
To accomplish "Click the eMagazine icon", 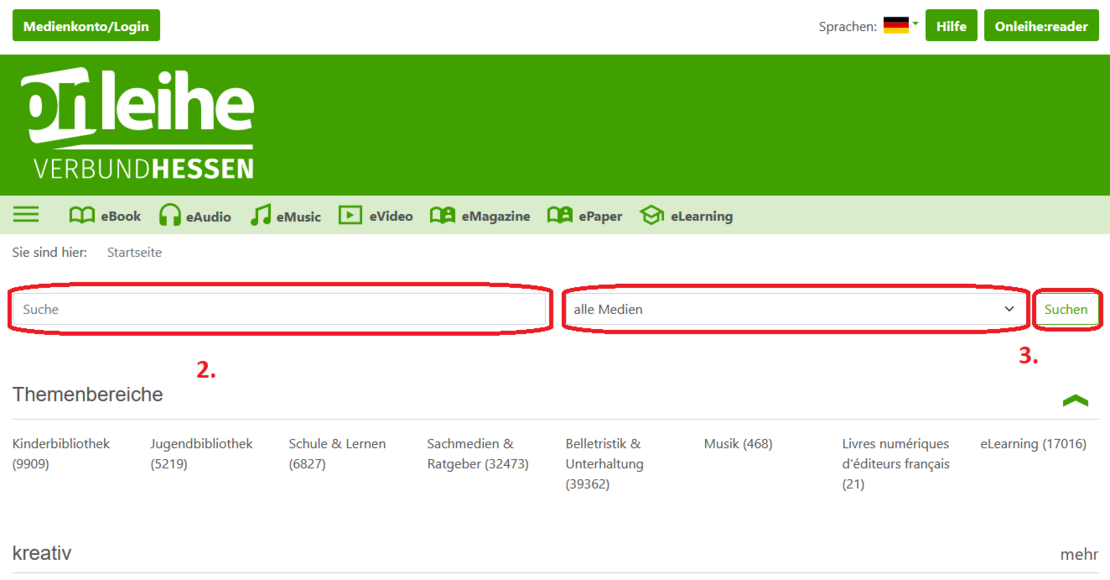I will point(442,216).
